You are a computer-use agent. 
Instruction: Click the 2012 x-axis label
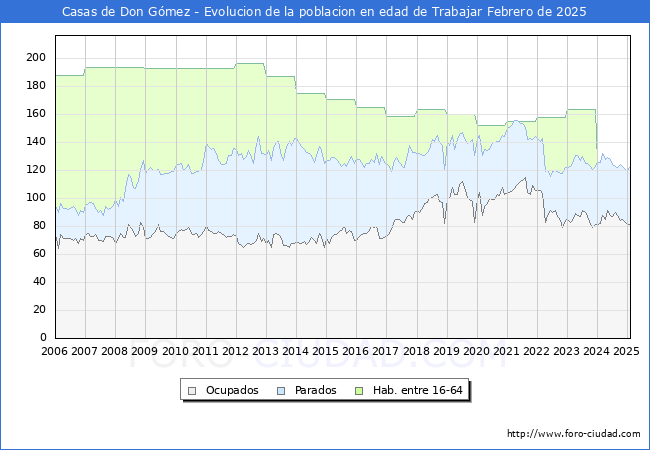coord(235,351)
